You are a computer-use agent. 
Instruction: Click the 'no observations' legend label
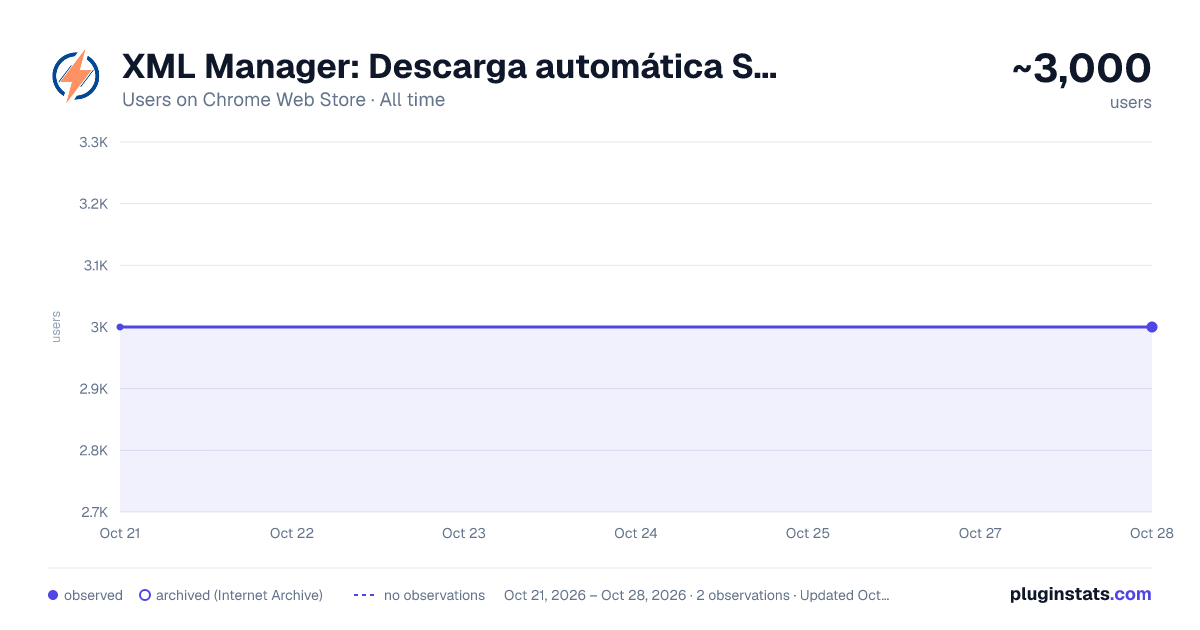(434, 595)
